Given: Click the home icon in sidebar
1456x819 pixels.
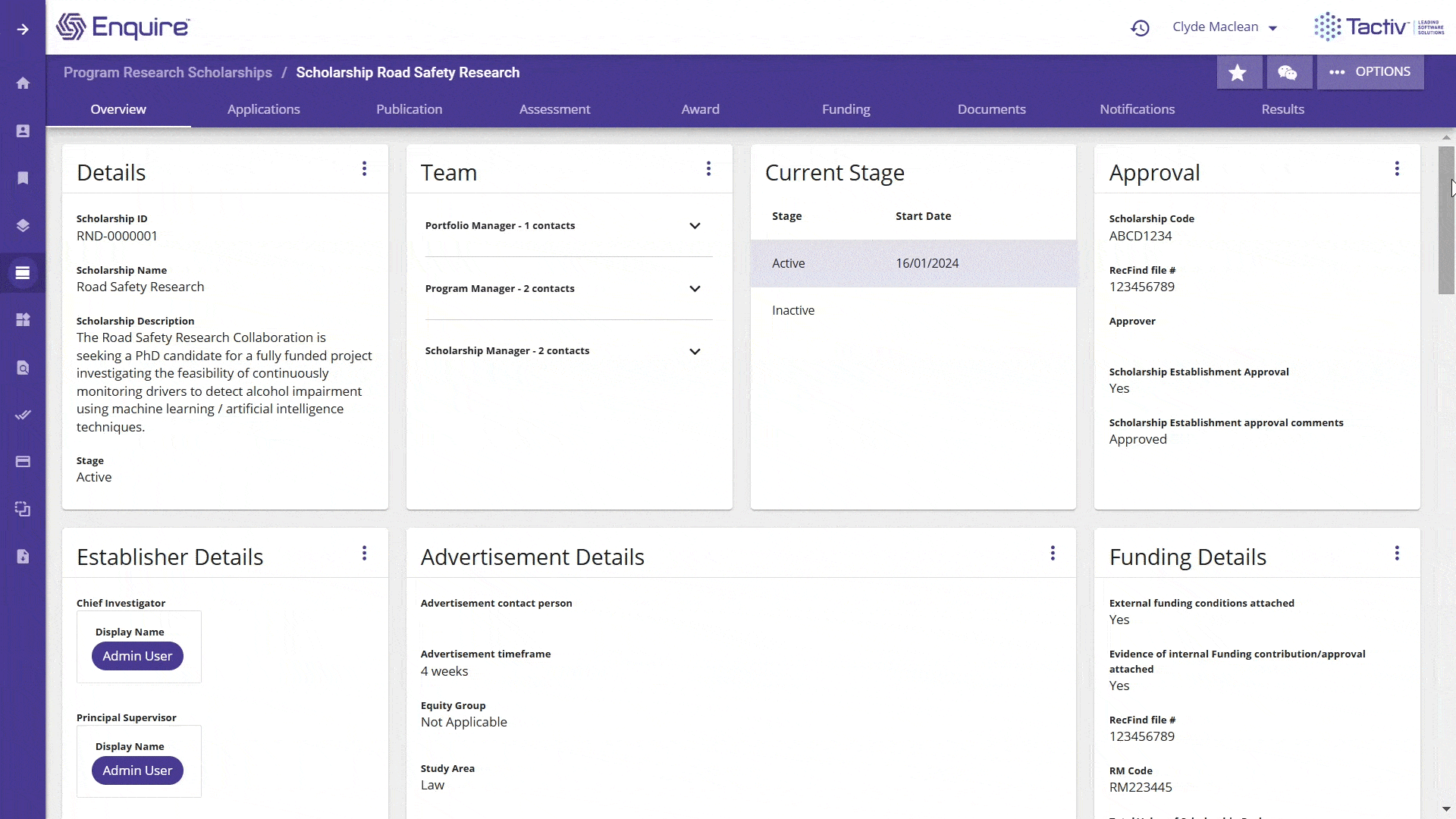Looking at the screenshot, I should (23, 83).
